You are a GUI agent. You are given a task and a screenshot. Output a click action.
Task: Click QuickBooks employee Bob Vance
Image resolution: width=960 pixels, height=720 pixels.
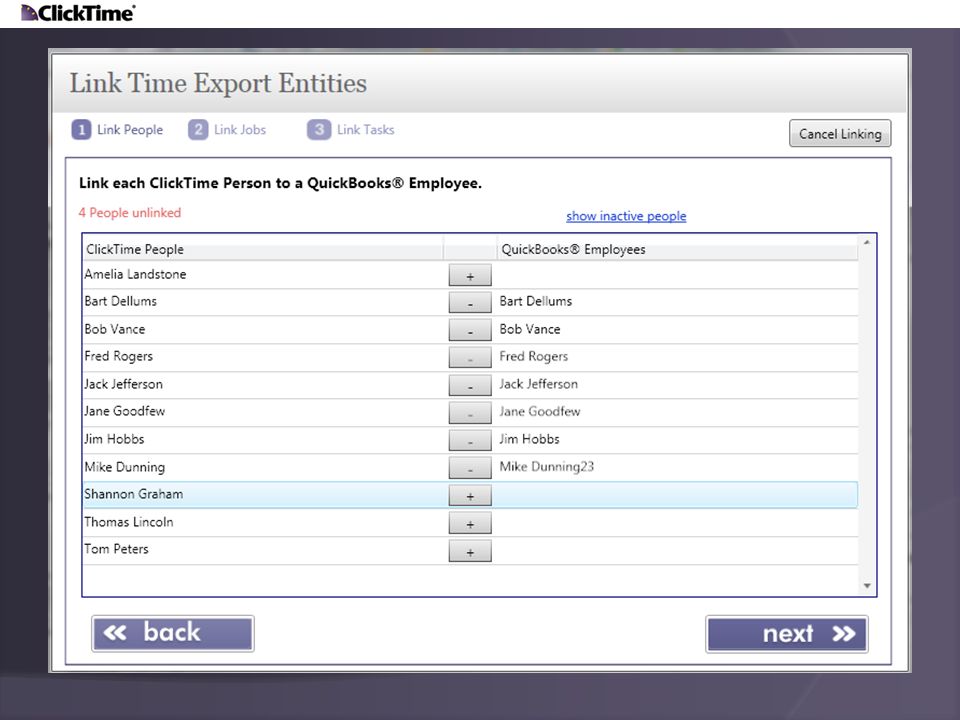tap(530, 329)
